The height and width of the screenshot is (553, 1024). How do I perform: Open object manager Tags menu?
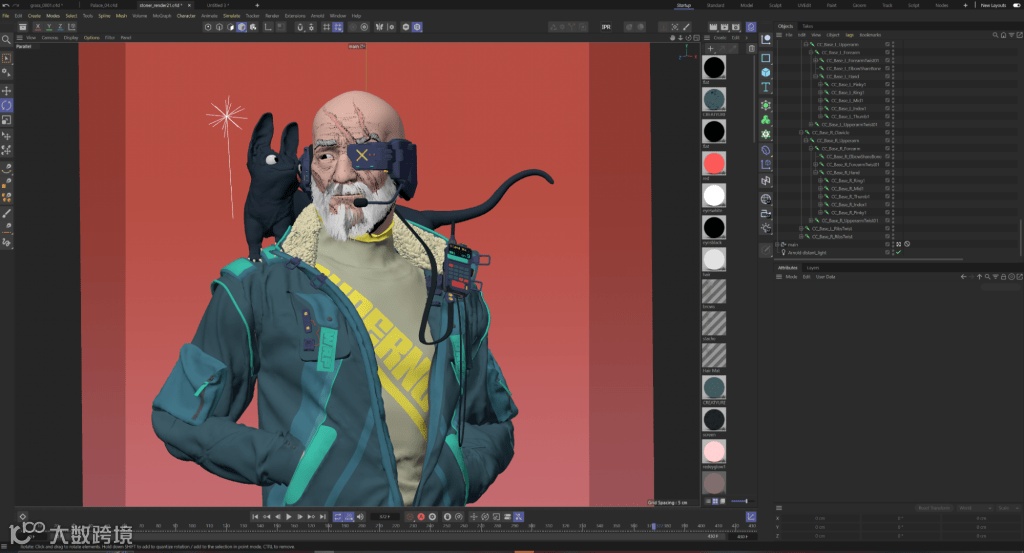click(849, 35)
